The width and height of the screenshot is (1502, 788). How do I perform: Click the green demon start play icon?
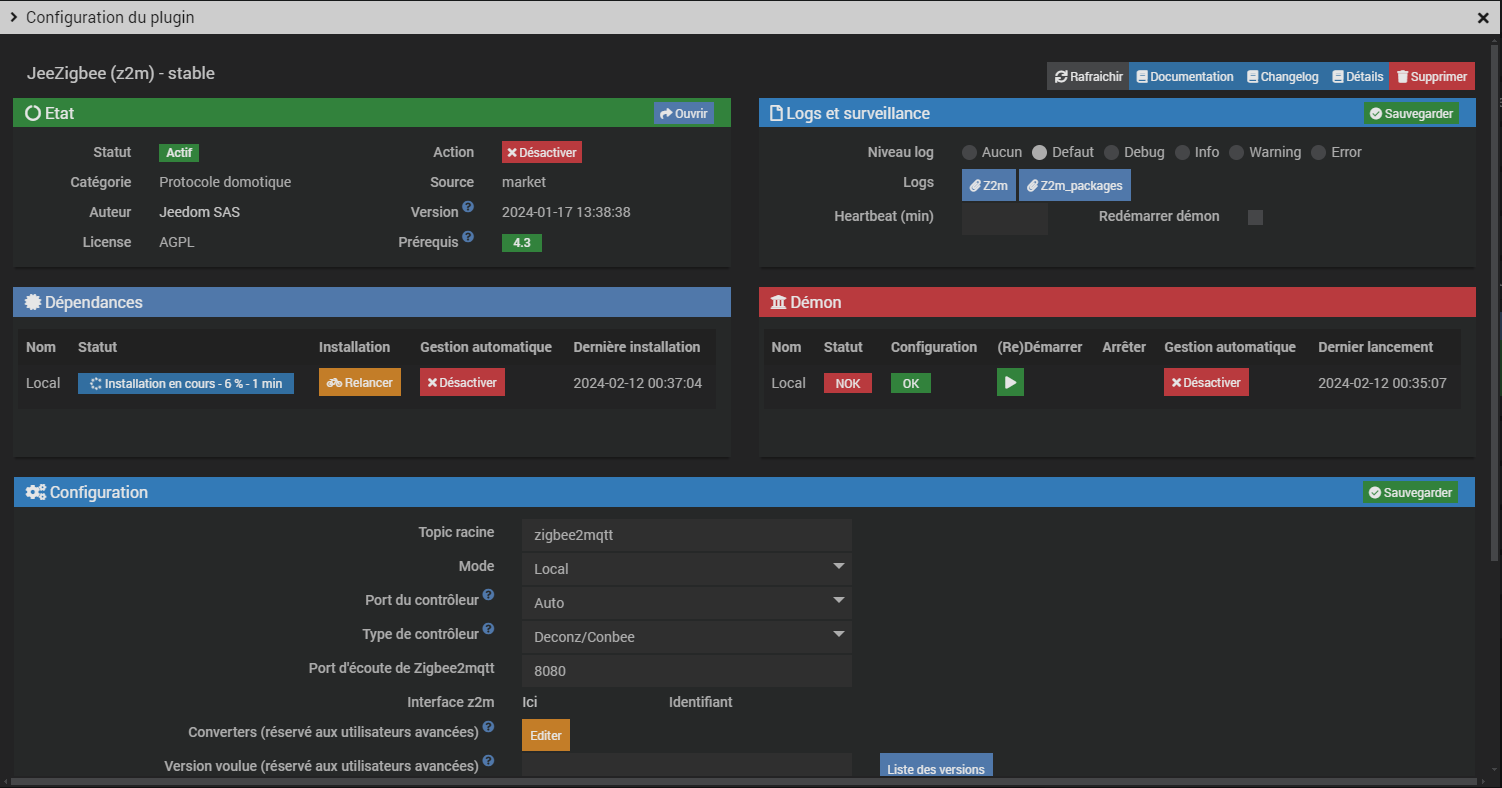1010,383
